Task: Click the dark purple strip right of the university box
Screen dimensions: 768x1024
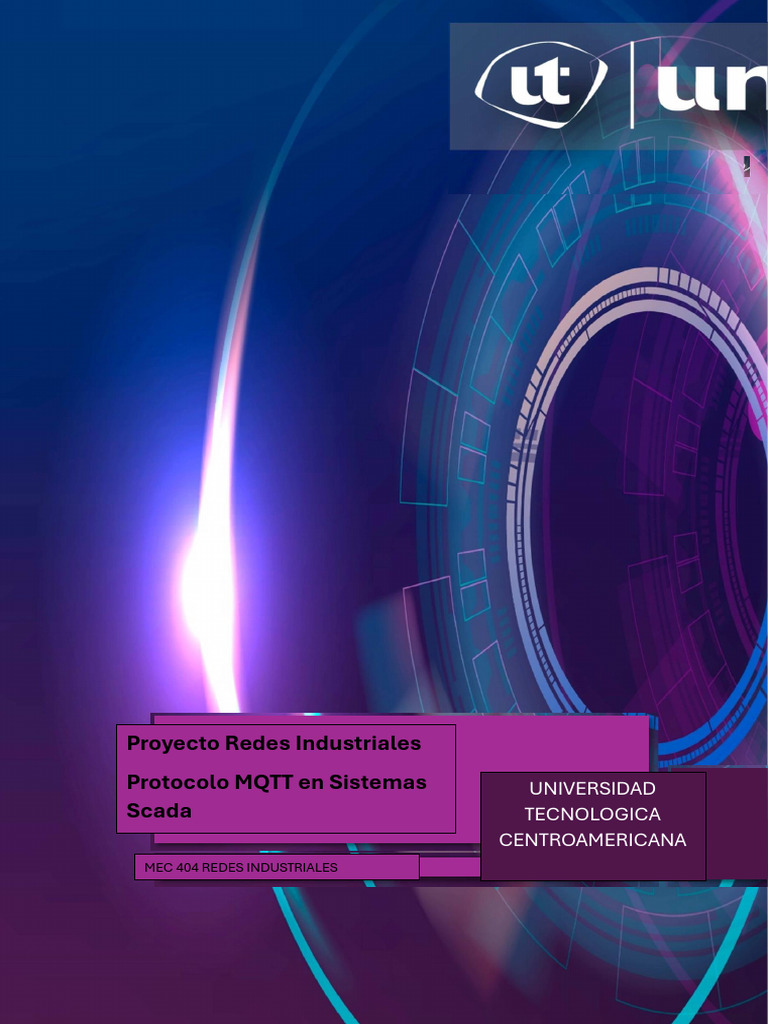Action: (737, 824)
